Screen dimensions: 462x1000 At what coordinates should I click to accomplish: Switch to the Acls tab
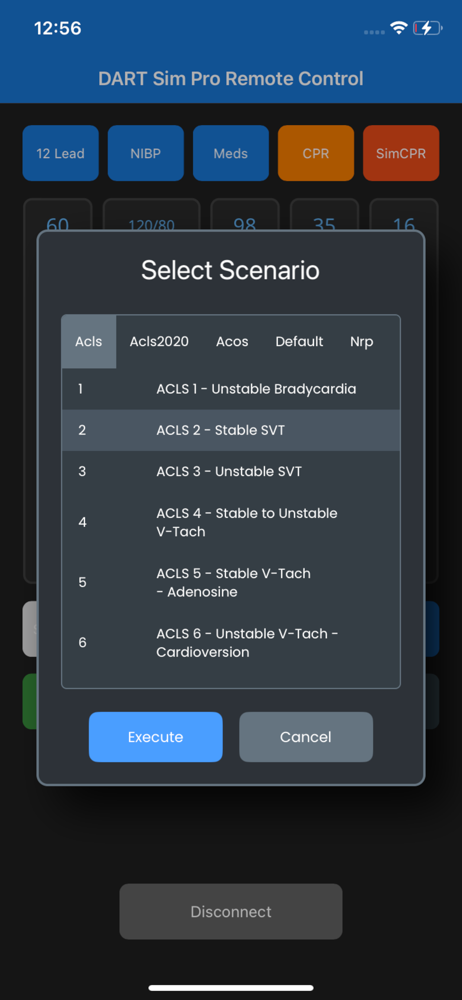point(89,342)
